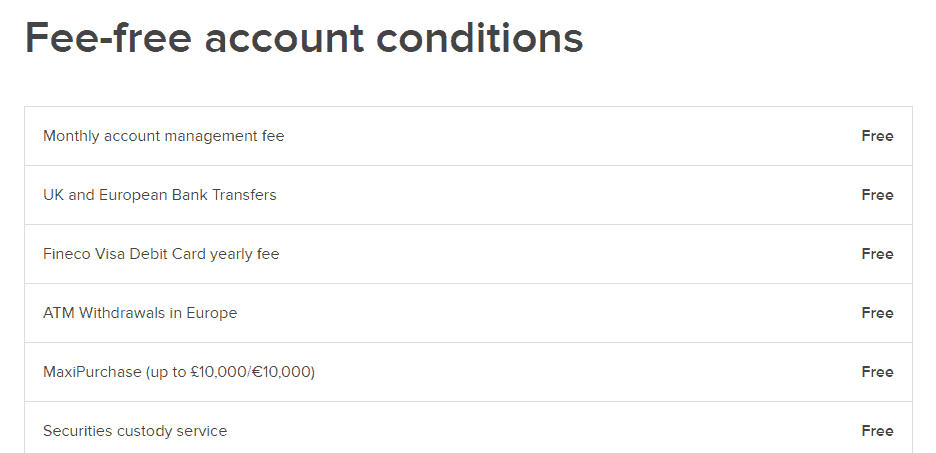This screenshot has height=453, width=936.
Task: Select 'UK and European Bank Transfers' text
Action: coord(159,195)
